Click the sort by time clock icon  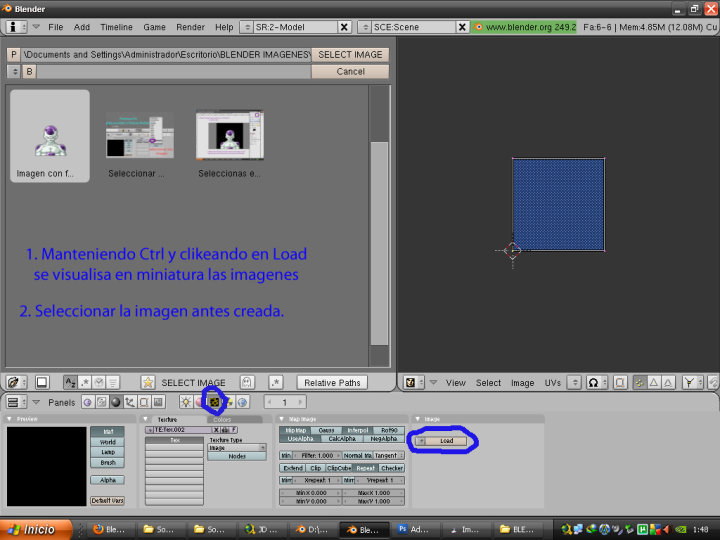pyautogui.click(x=99, y=382)
